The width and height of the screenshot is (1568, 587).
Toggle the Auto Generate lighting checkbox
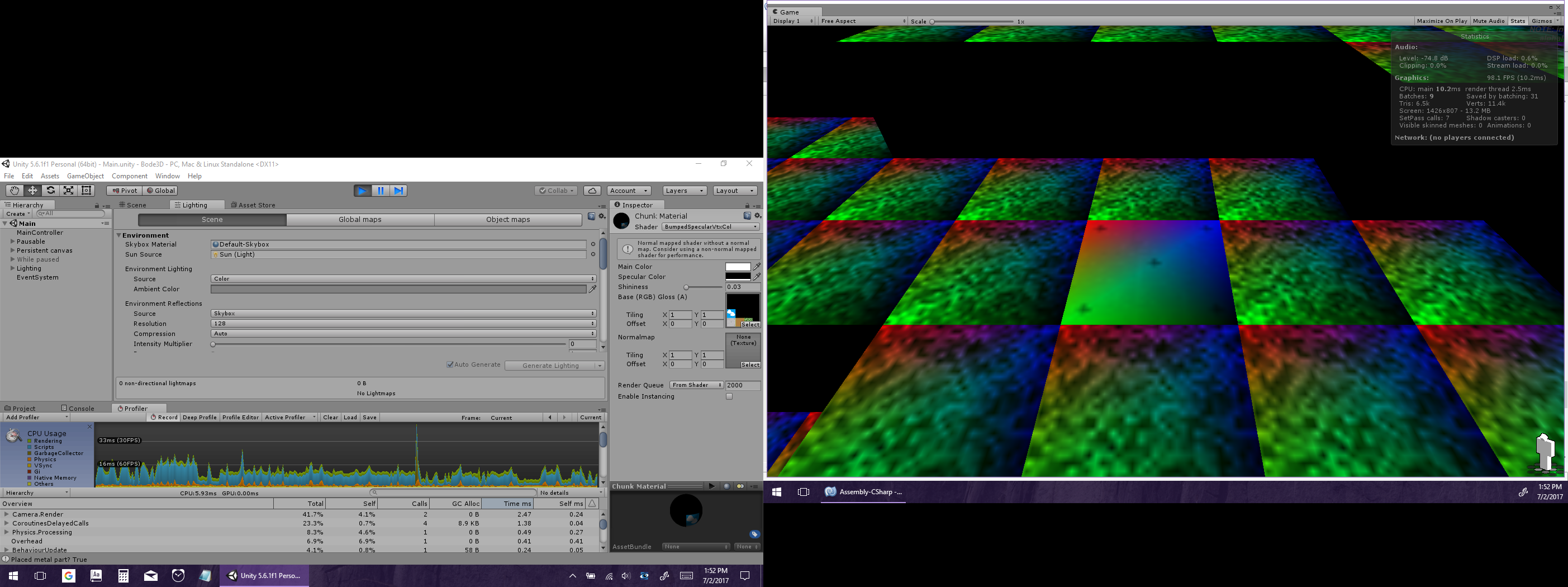(x=450, y=364)
